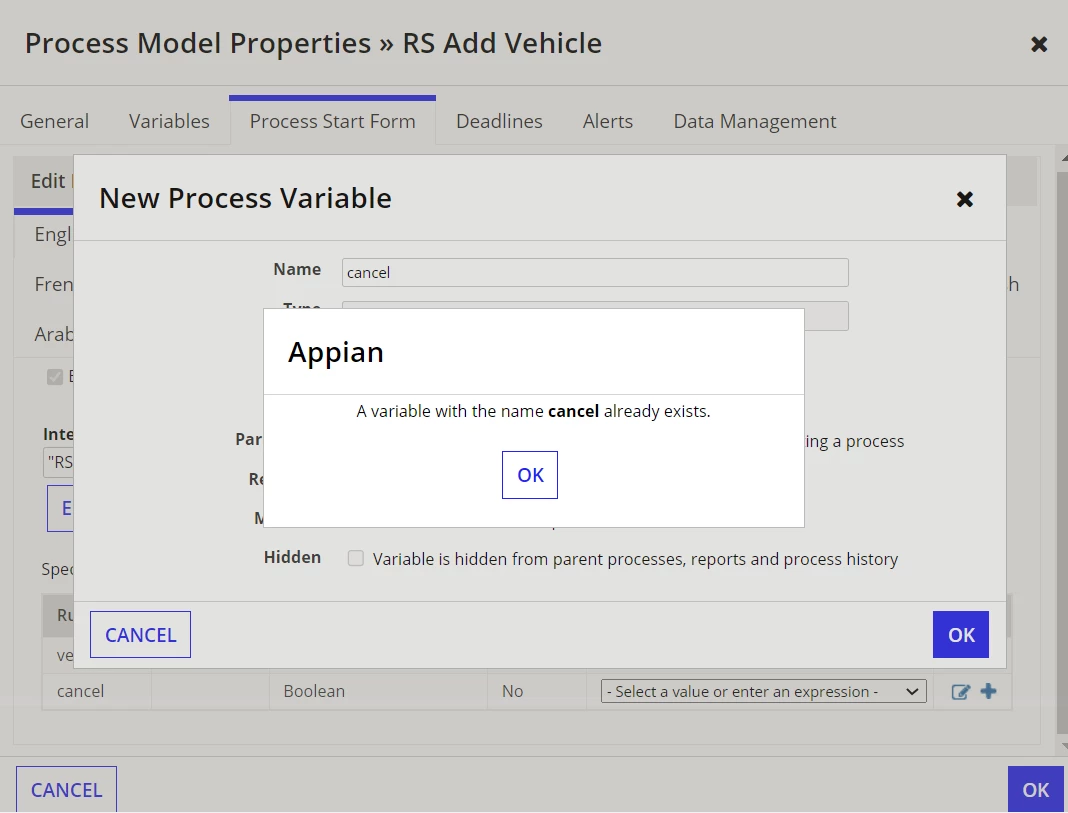Close the Process Model Properties window
Viewport: 1068px width, 813px height.
click(x=1039, y=44)
